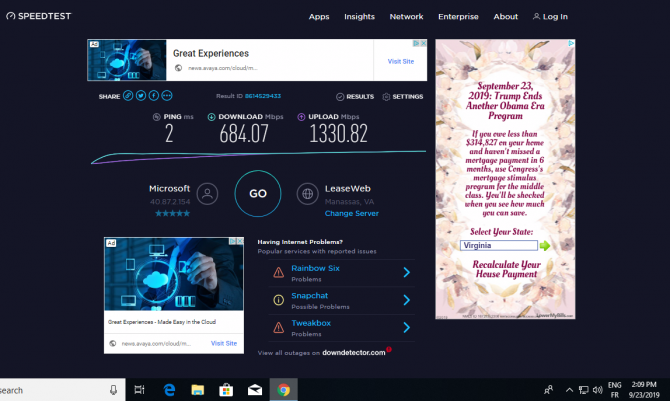
Task: Share result on Twitter
Action: click(x=141, y=96)
